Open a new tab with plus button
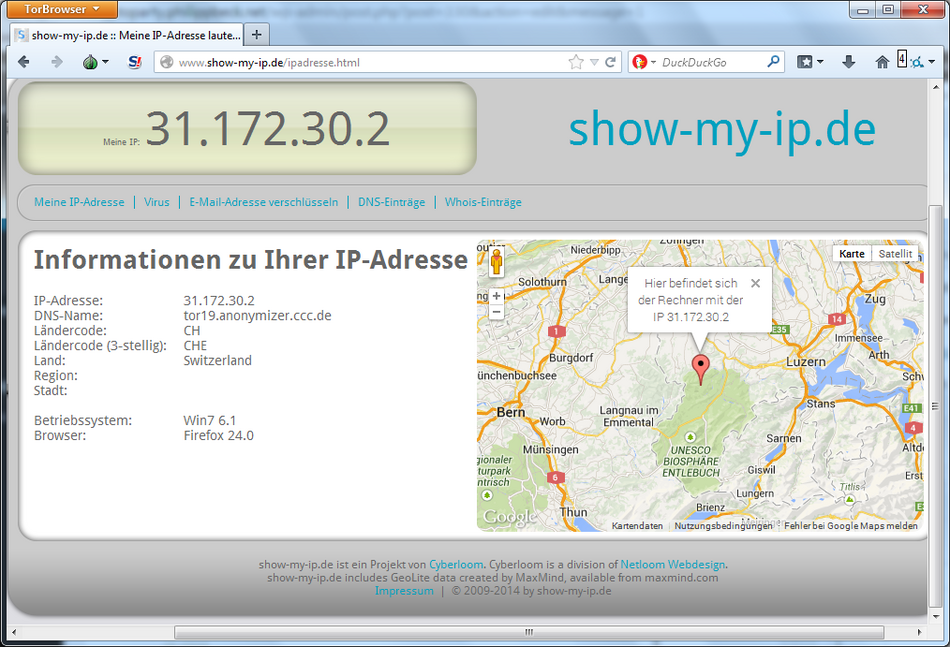Viewport: 950px width, 647px height. coord(256,34)
